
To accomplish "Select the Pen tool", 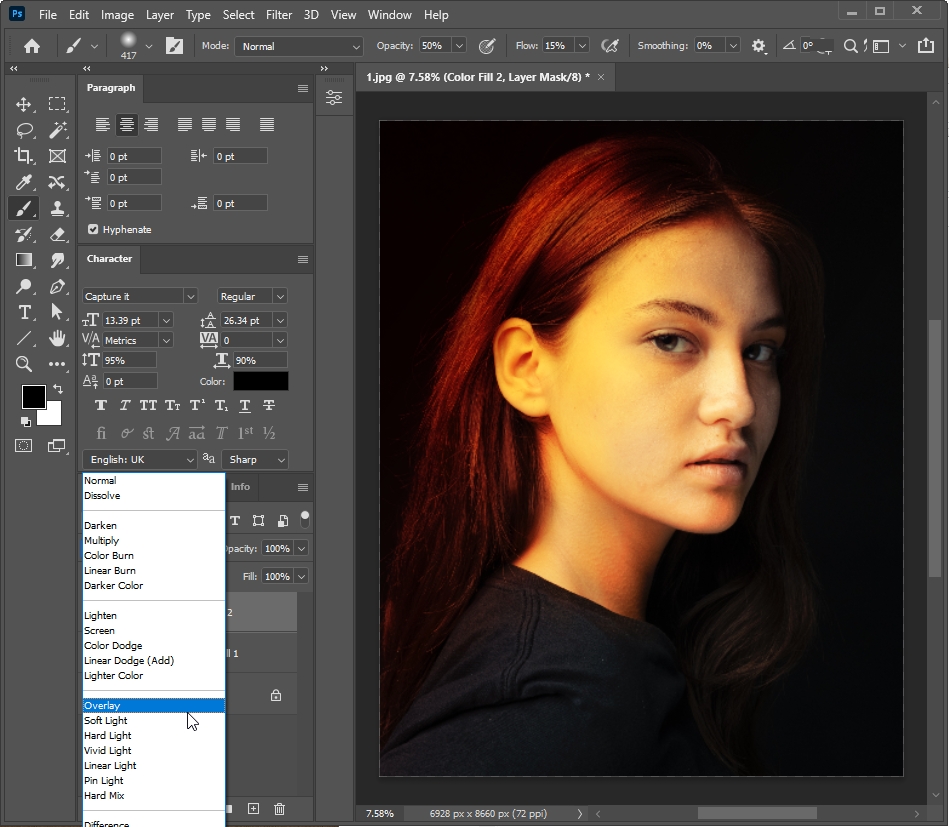I will pyautogui.click(x=58, y=286).
